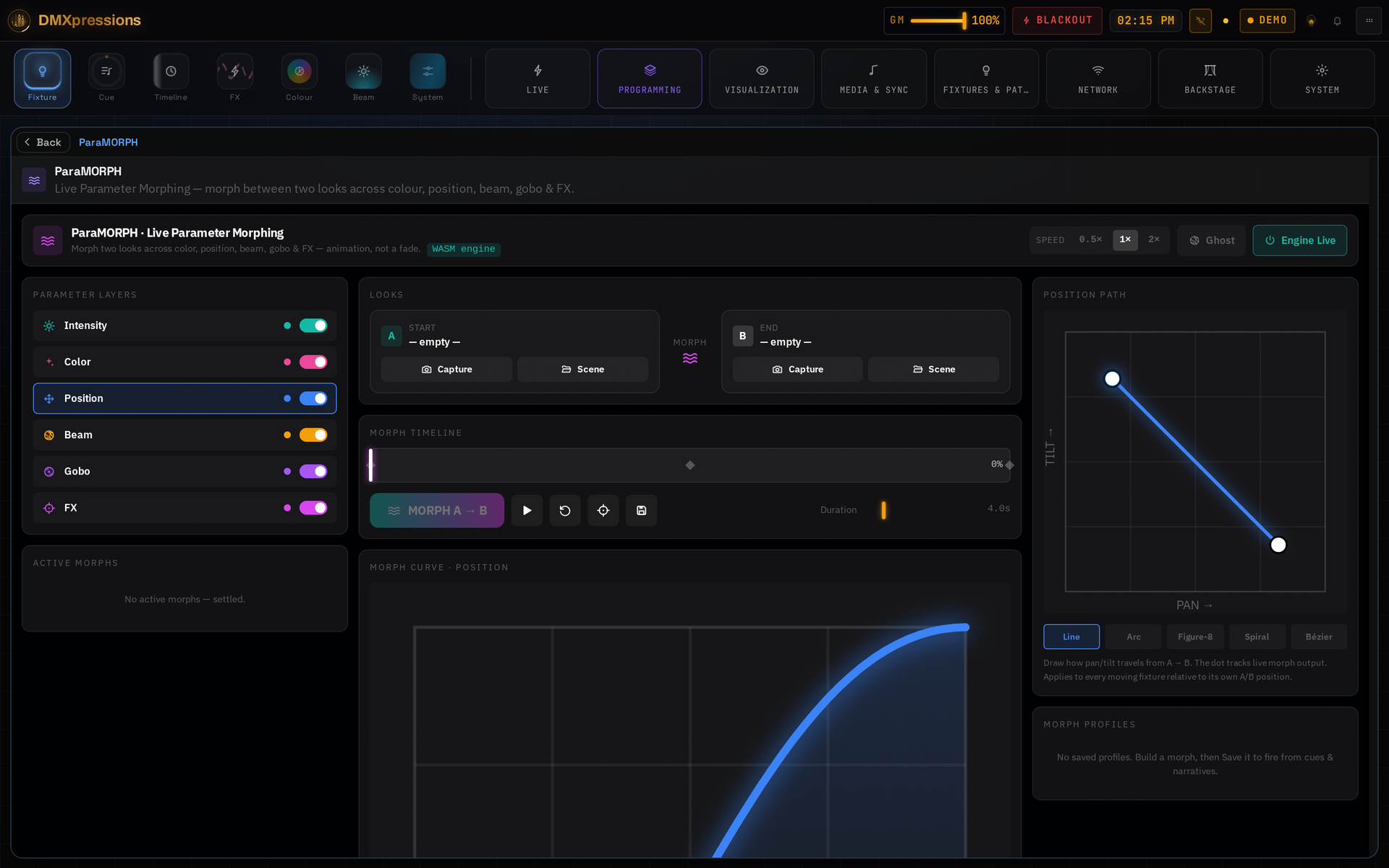Open the Fixture quick tool

point(42,78)
